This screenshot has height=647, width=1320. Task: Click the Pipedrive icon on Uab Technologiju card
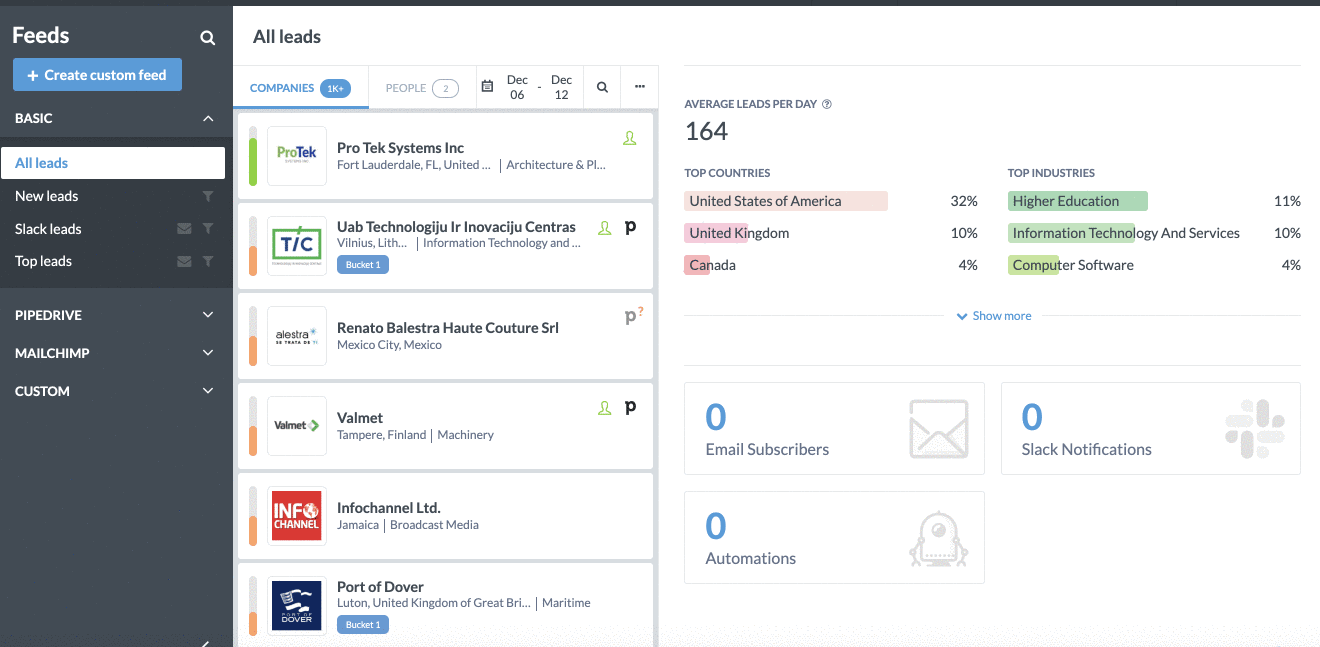pyautogui.click(x=630, y=228)
